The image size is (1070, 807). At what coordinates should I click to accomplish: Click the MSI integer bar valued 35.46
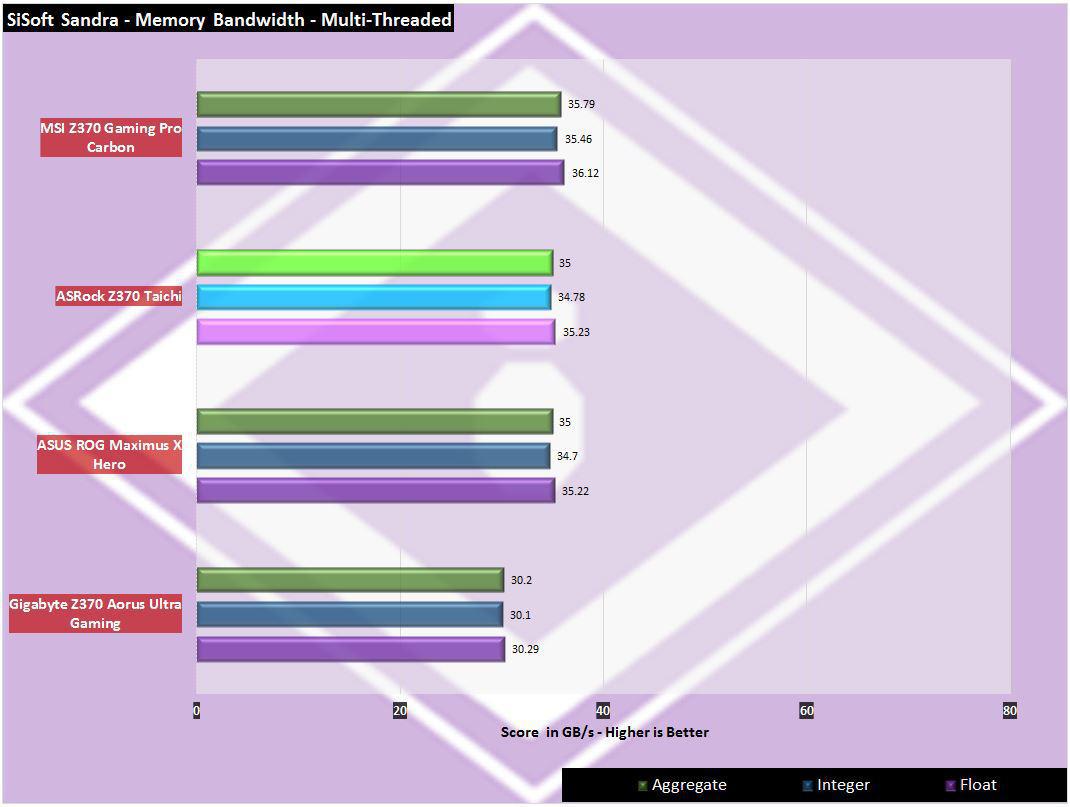[x=377, y=138]
